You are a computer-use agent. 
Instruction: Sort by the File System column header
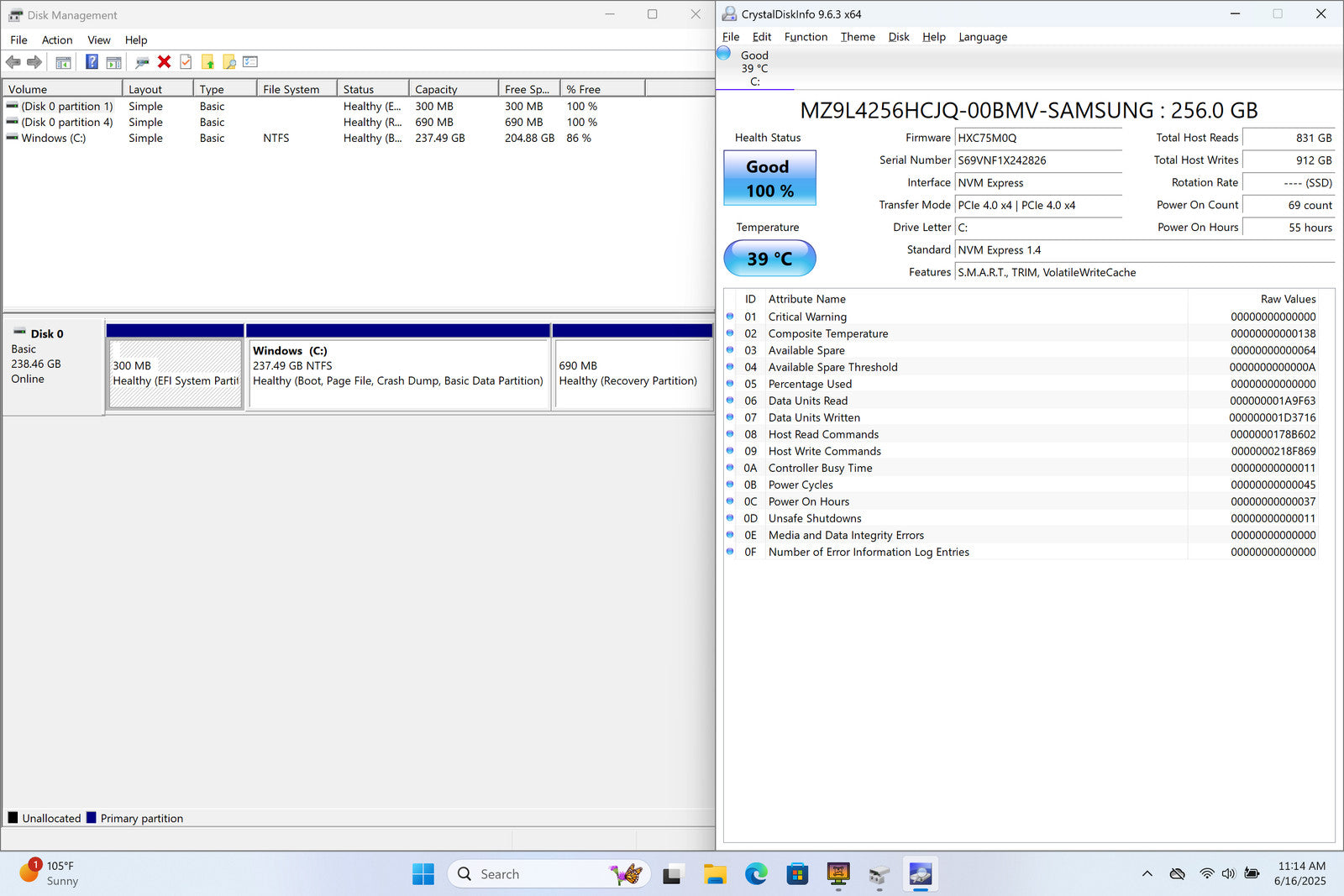pos(297,89)
